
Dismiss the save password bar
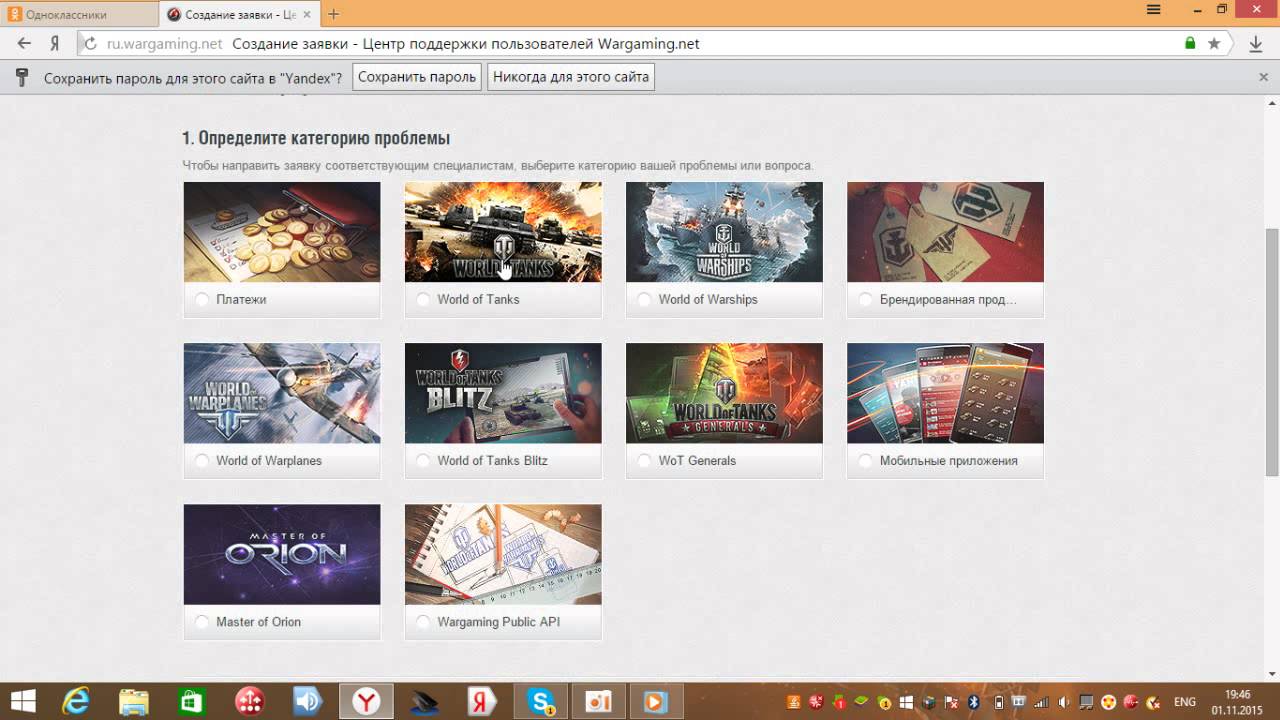[x=1263, y=77]
